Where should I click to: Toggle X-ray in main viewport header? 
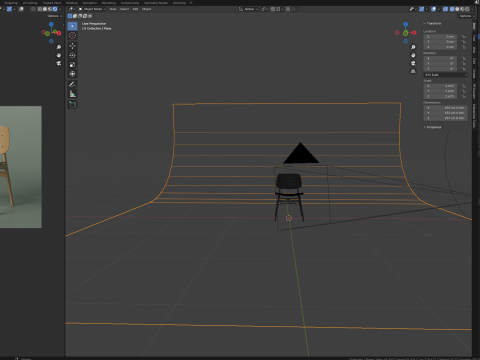coord(445,9)
